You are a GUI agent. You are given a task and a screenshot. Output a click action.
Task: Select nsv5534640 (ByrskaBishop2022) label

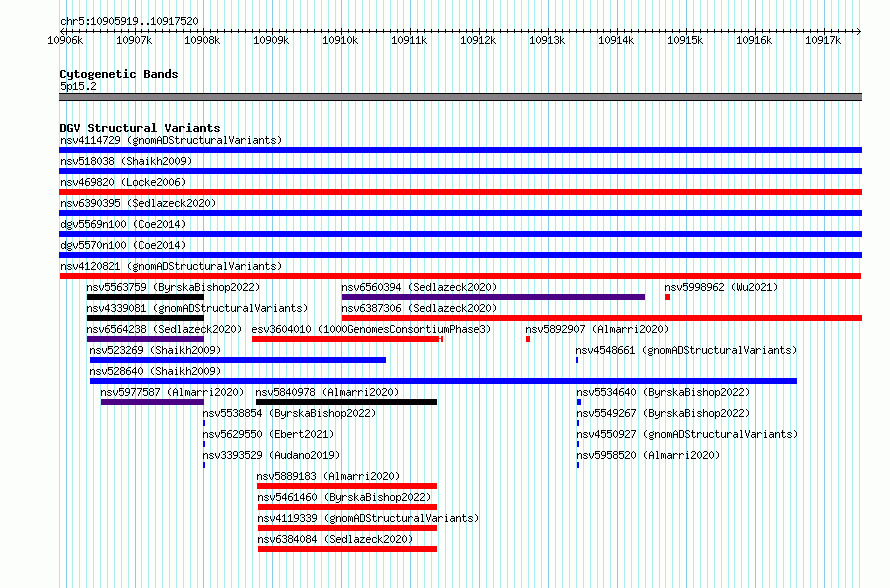coord(663,392)
